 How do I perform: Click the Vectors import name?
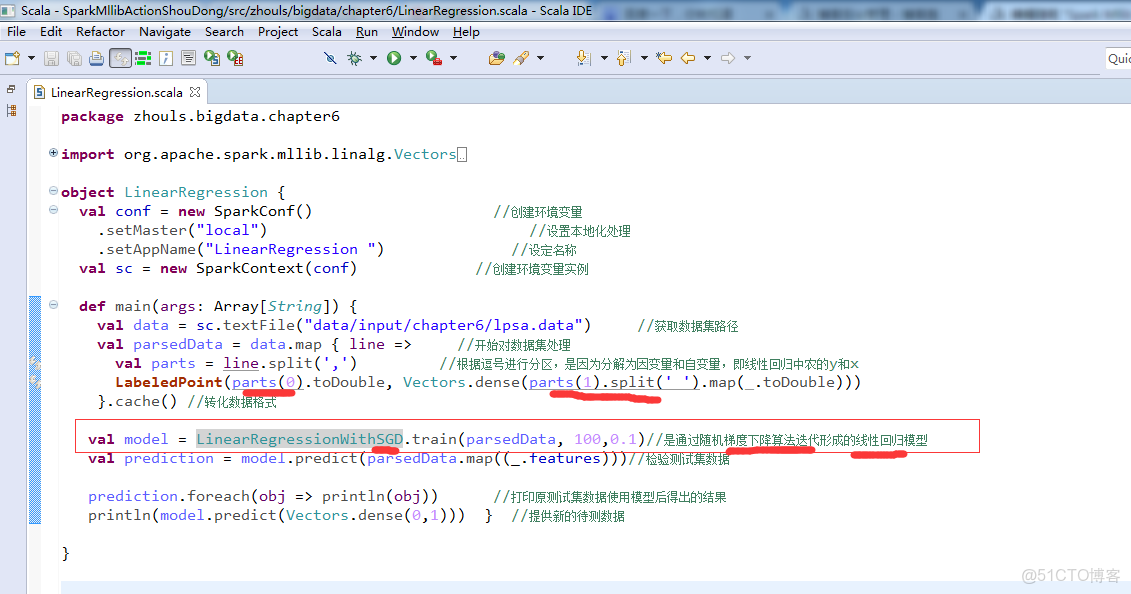(x=425, y=154)
